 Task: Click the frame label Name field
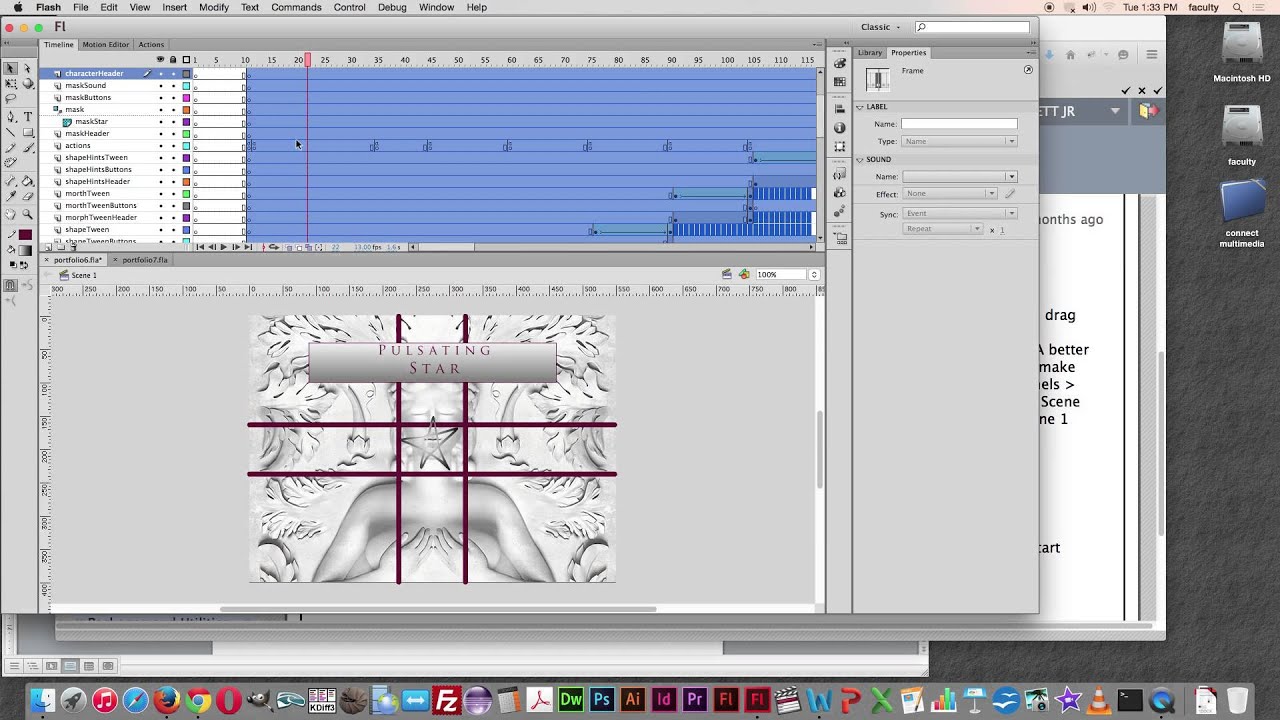click(x=959, y=124)
